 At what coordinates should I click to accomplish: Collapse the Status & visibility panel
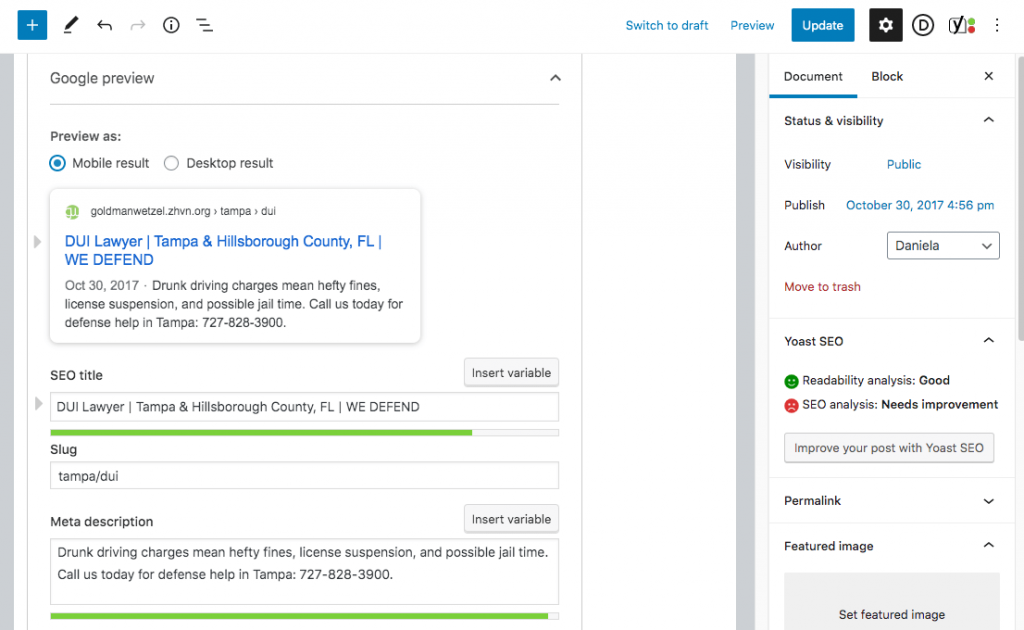[x=989, y=120]
